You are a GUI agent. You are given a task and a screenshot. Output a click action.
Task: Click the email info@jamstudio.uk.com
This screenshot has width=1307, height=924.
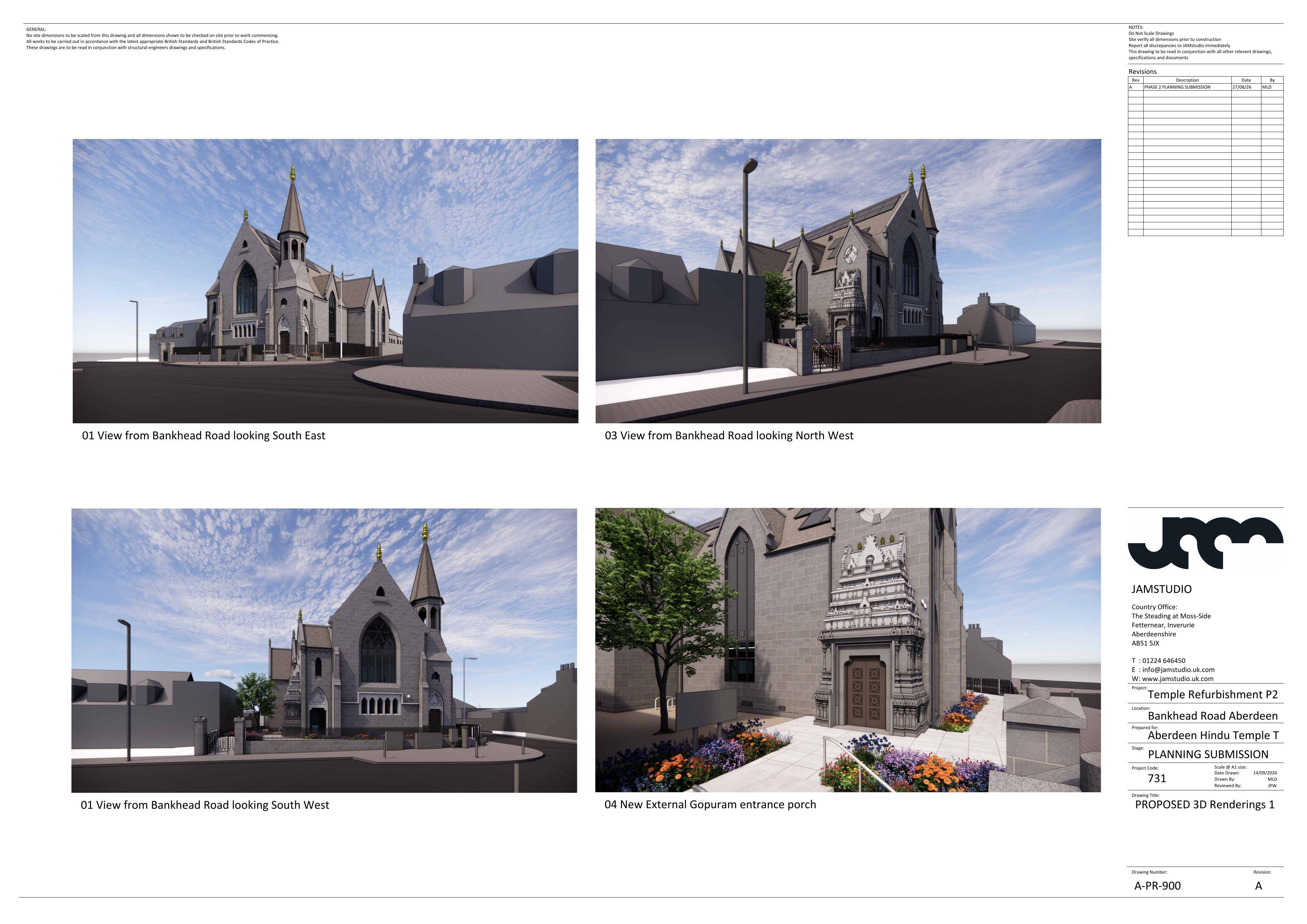pos(1178,670)
